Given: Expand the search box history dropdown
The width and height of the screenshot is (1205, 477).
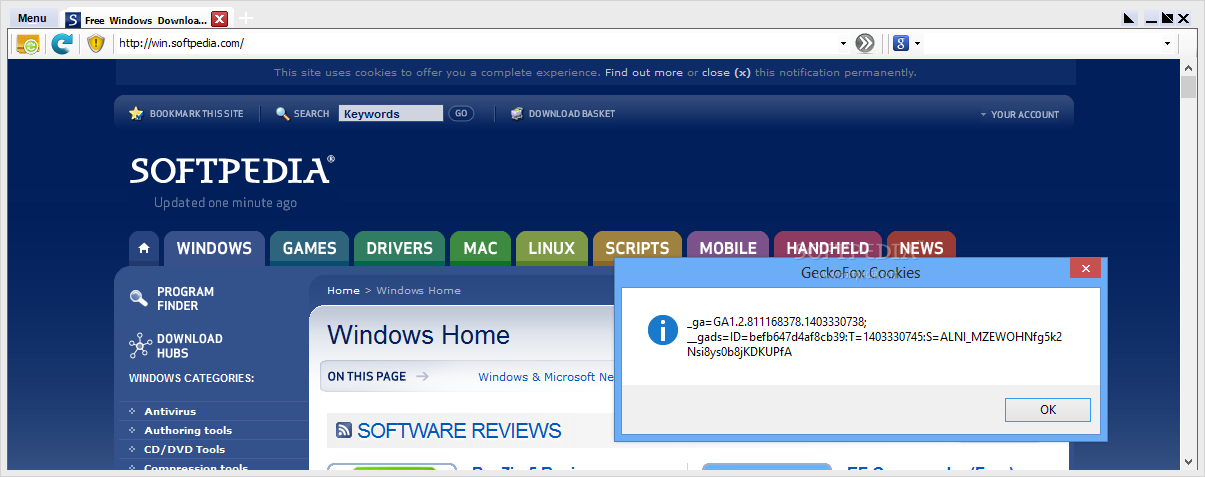Looking at the screenshot, I should [1167, 44].
